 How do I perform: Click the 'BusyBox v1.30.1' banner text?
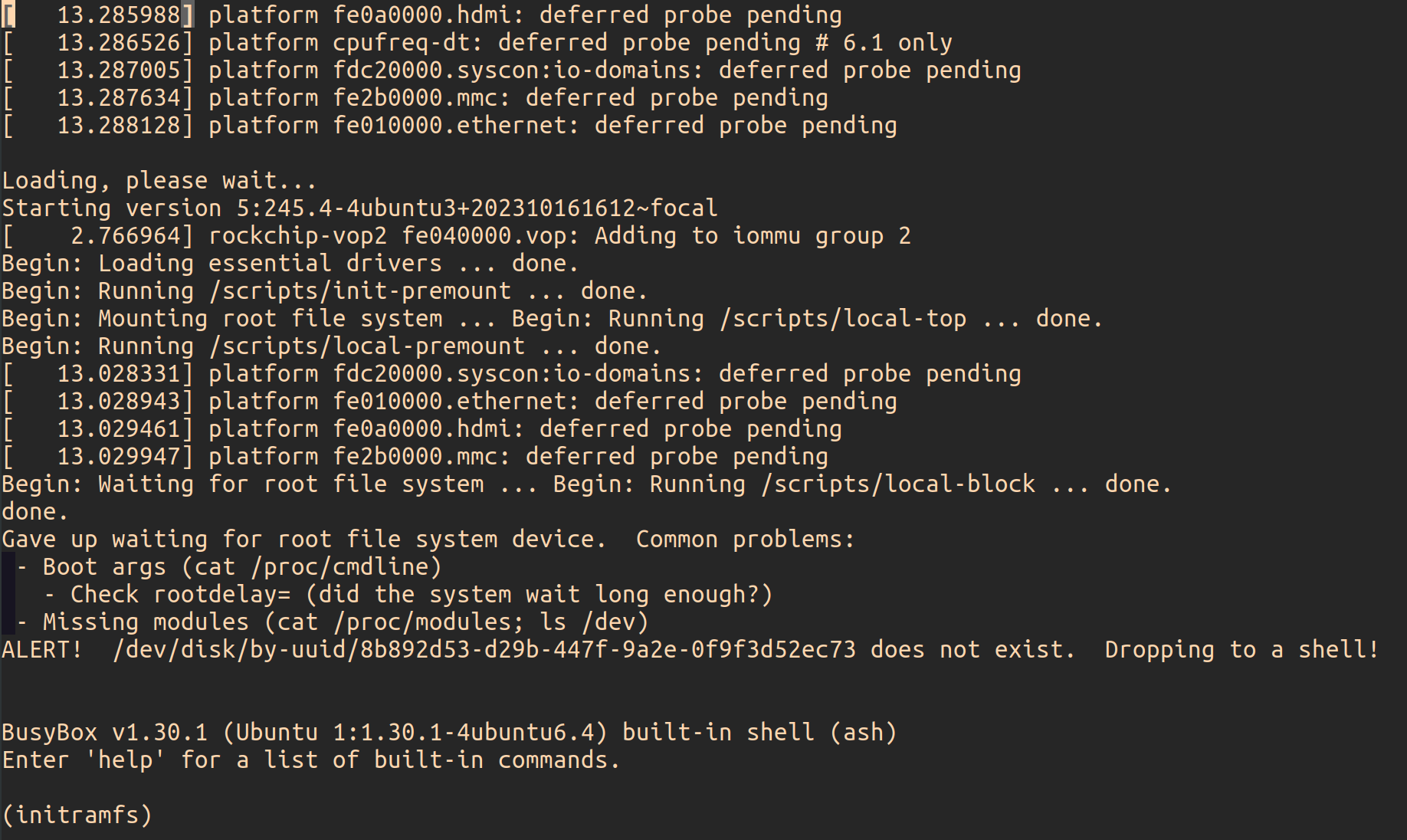click(x=104, y=733)
